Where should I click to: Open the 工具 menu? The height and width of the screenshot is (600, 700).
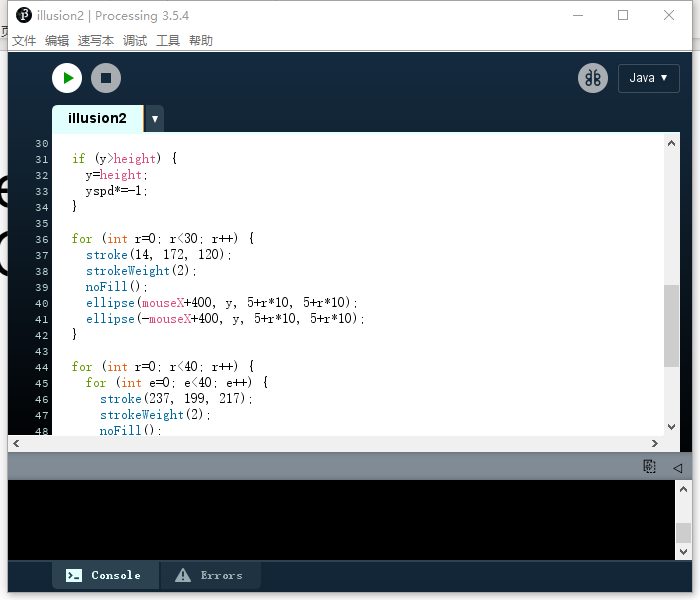(168, 41)
